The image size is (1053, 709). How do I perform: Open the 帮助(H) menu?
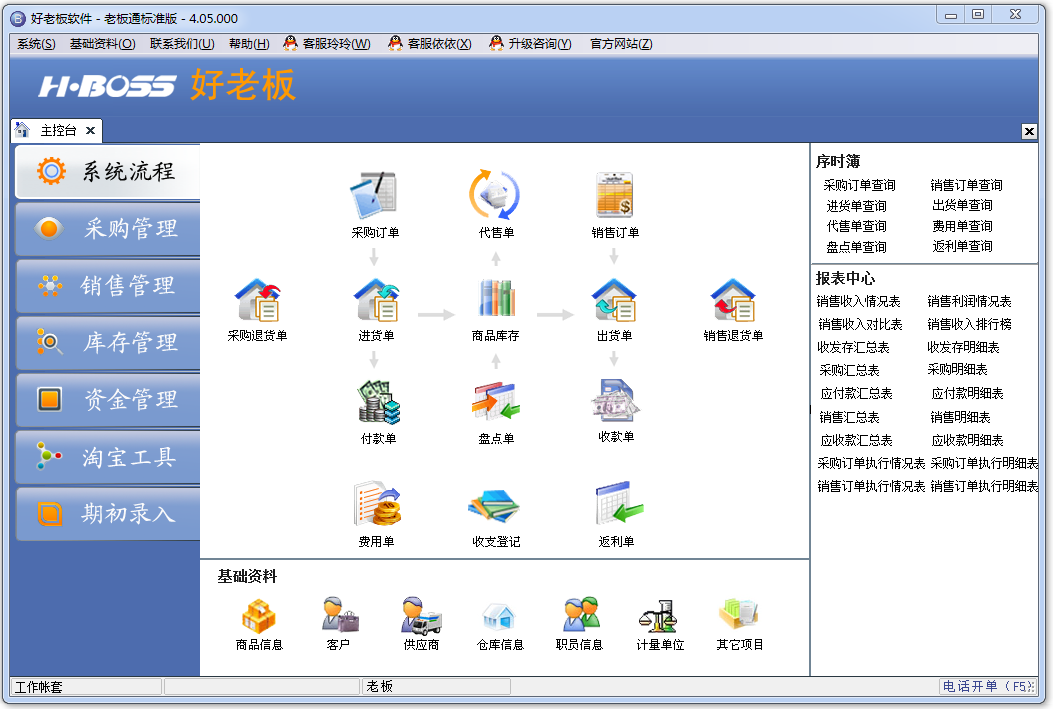pos(249,44)
